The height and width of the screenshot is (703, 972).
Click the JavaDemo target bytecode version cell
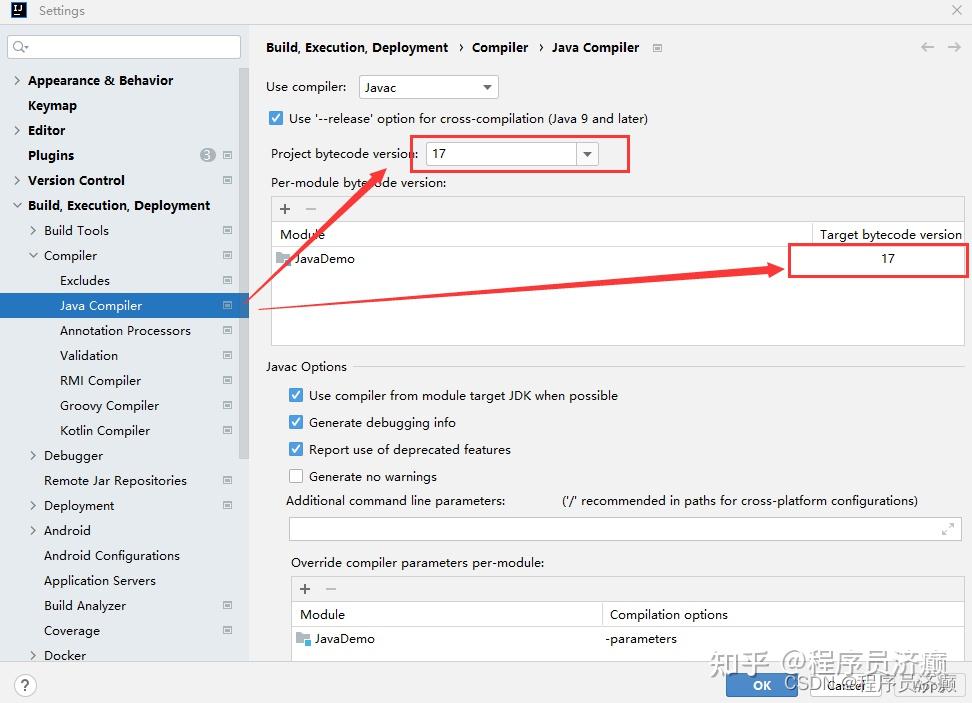pos(887,259)
